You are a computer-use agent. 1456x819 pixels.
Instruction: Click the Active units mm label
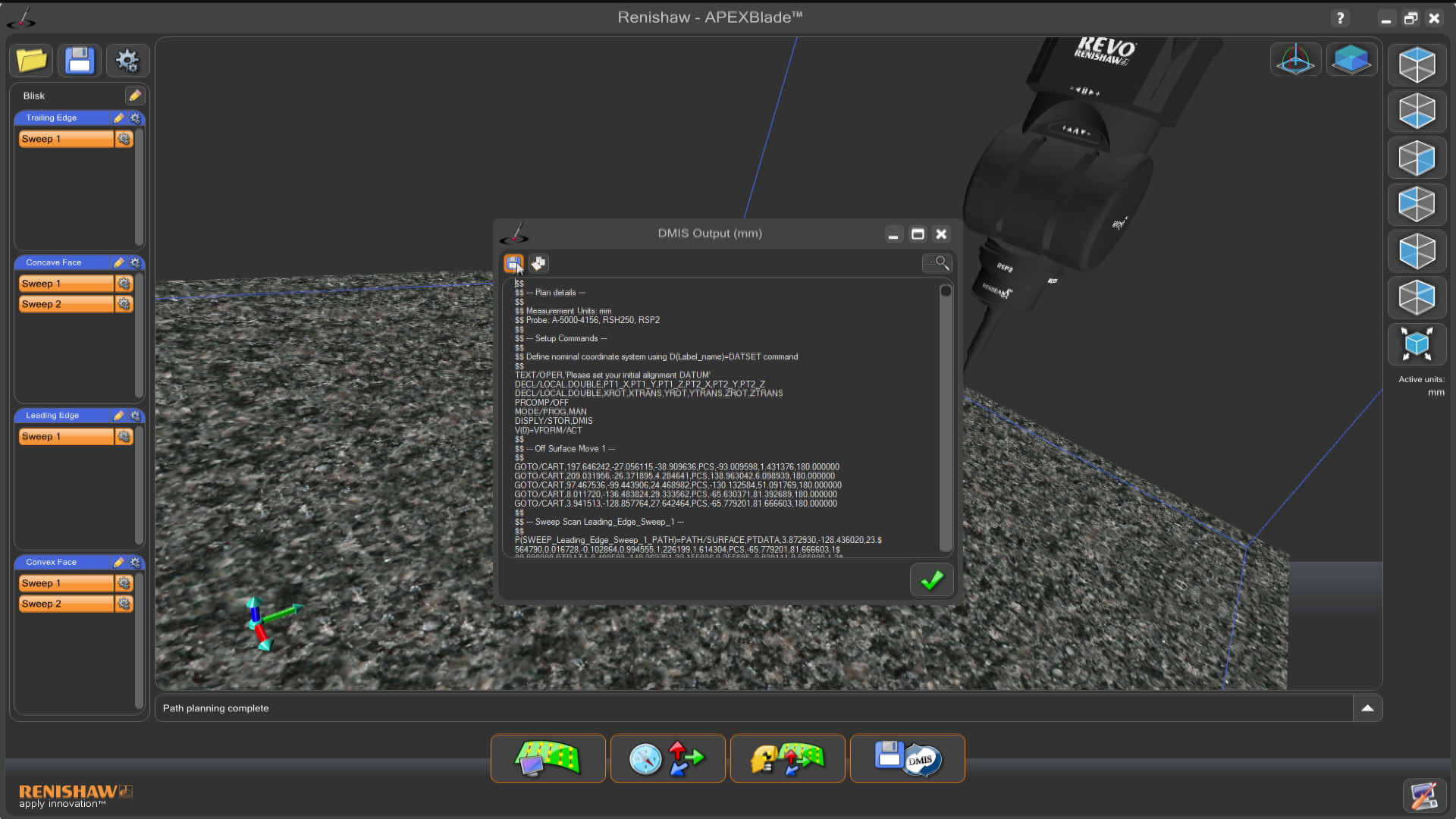click(1422, 386)
